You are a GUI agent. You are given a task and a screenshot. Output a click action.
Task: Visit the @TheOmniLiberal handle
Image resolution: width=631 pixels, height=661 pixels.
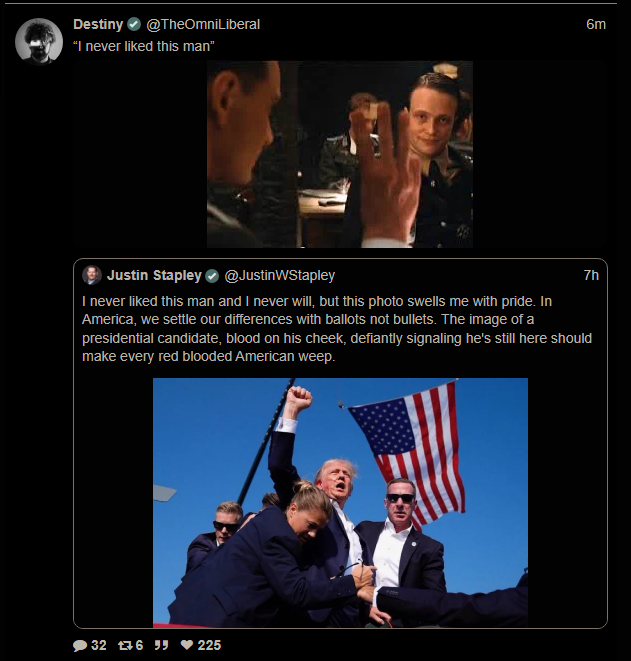[203, 24]
